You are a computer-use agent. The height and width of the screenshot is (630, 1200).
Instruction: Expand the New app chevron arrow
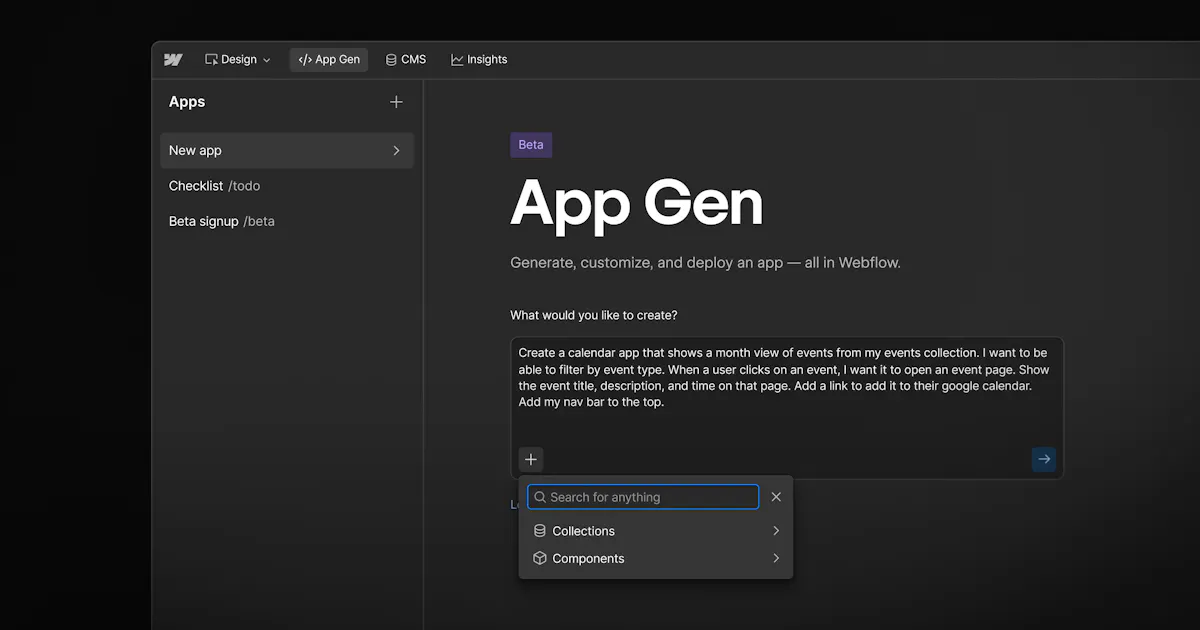pyautogui.click(x=396, y=150)
